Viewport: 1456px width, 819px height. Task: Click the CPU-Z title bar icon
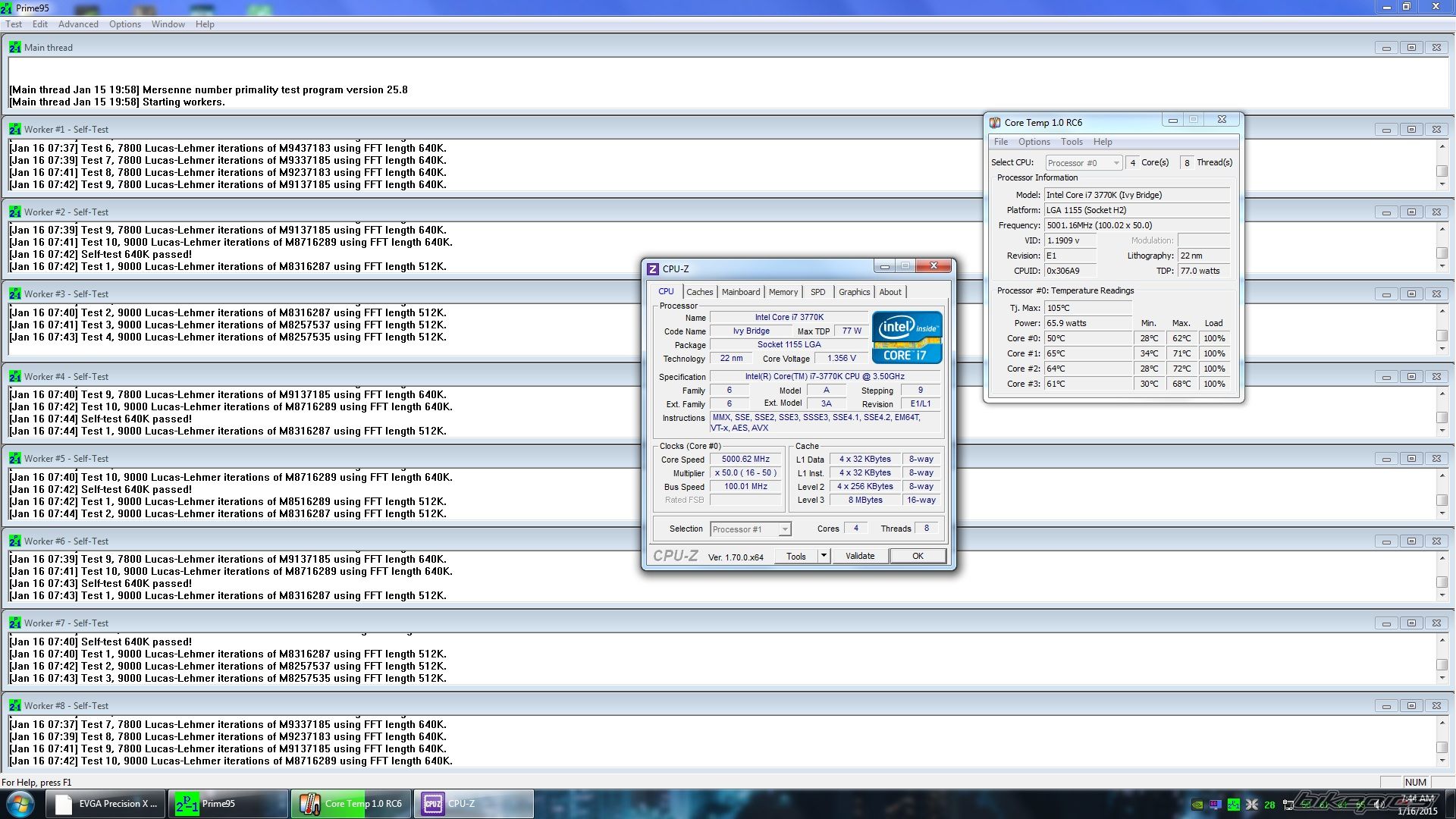click(653, 268)
